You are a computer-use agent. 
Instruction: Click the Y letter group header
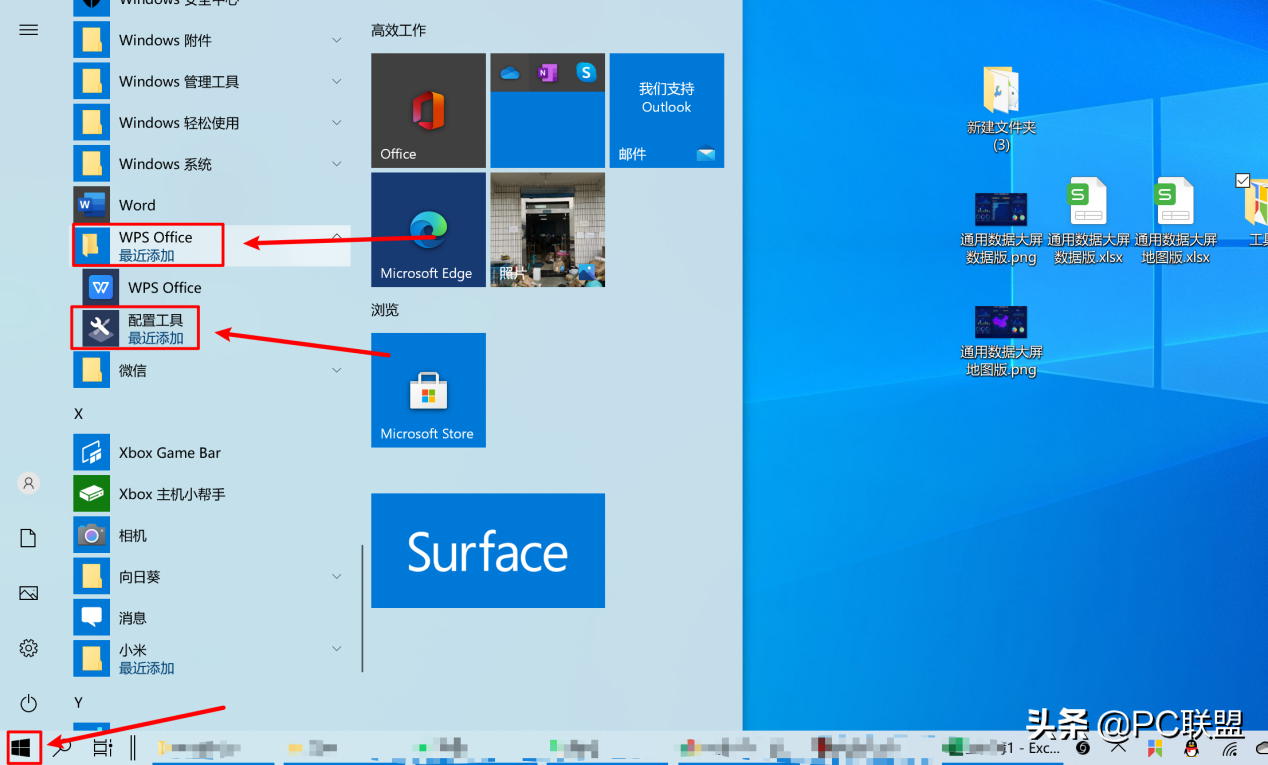[78, 702]
